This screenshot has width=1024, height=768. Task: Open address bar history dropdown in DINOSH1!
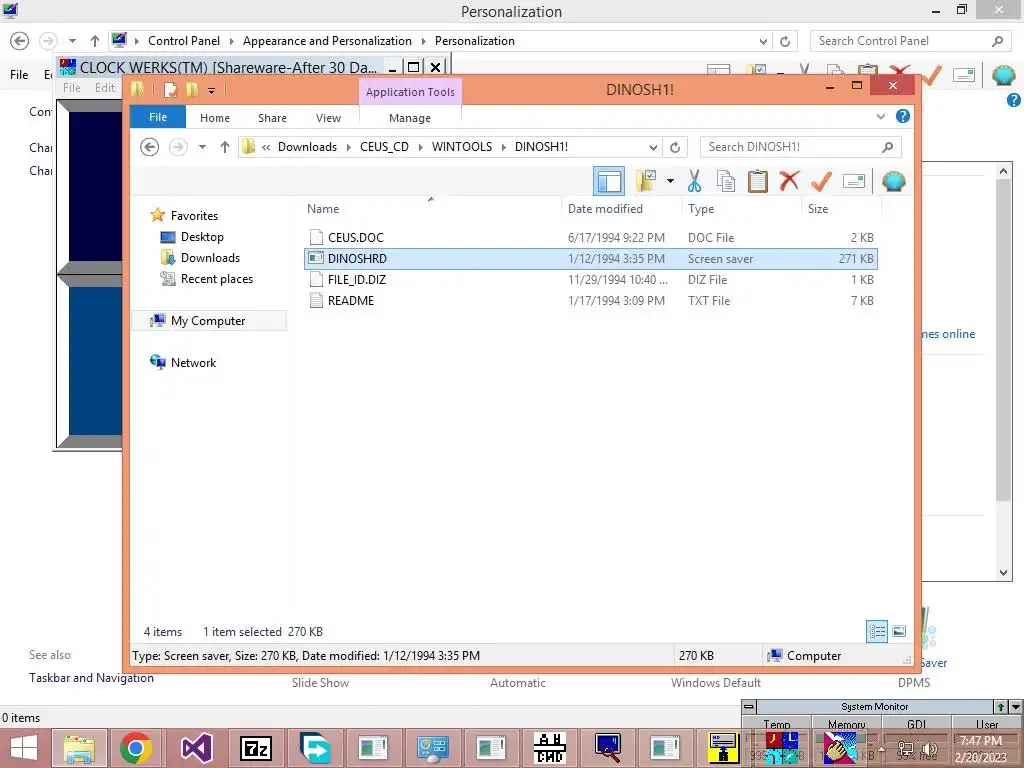pyautogui.click(x=653, y=147)
